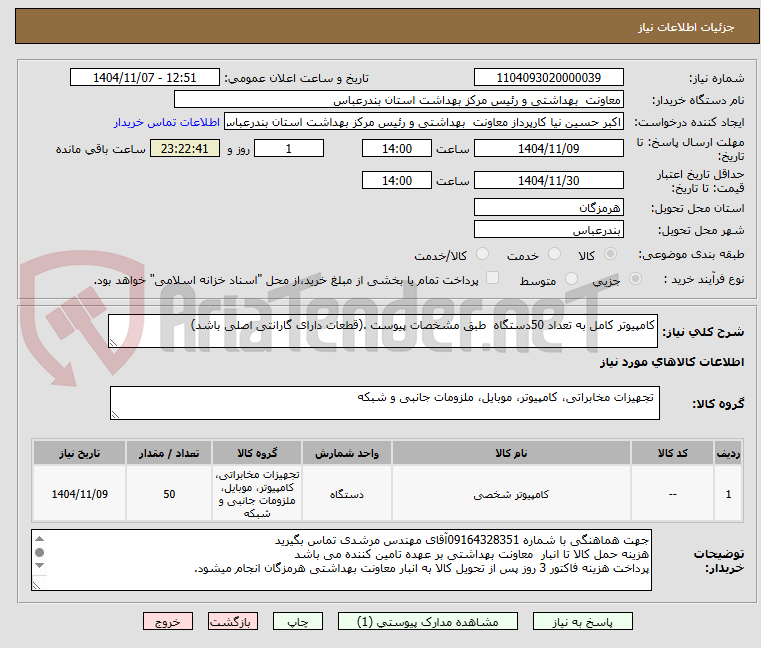761x648 pixels.
Task: Click the خروج exit button
Action: click(167, 621)
